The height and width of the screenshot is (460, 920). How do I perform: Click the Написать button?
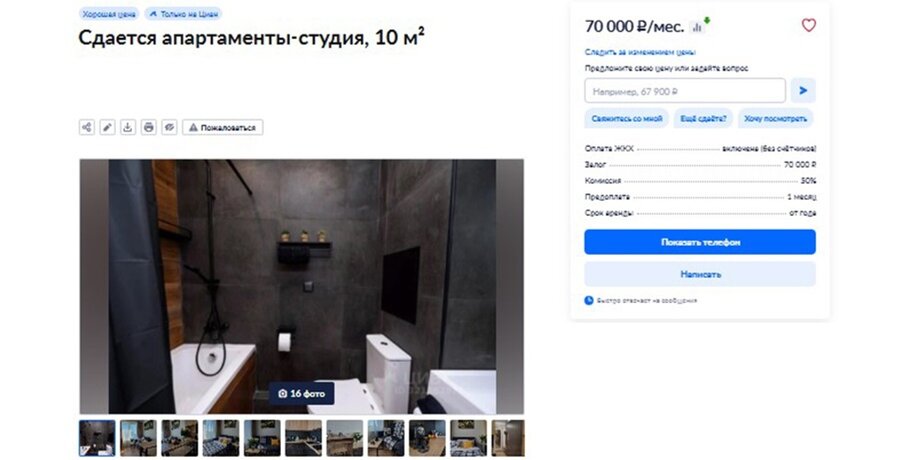700,274
